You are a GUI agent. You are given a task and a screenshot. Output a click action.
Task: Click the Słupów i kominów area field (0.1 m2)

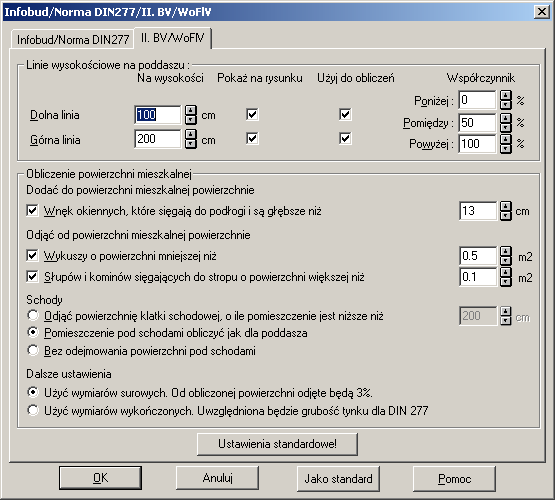[478, 277]
